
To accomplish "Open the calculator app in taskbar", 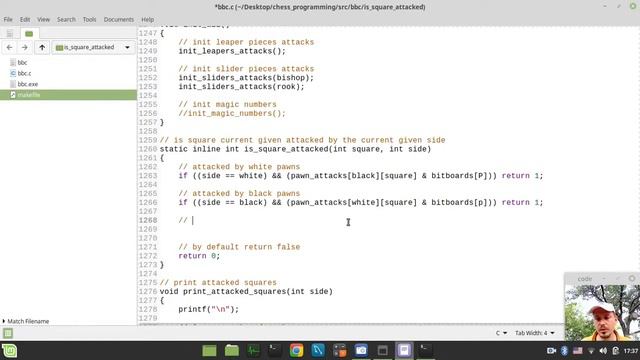I will pos(340,351).
